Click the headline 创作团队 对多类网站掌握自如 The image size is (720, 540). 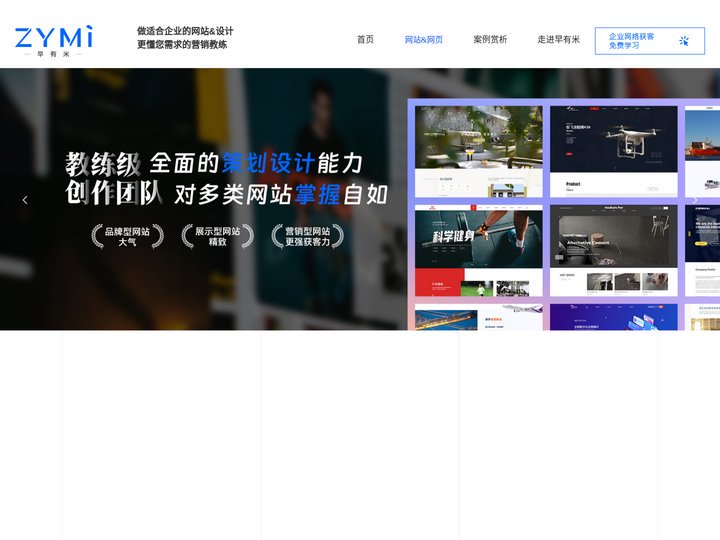pos(226,193)
